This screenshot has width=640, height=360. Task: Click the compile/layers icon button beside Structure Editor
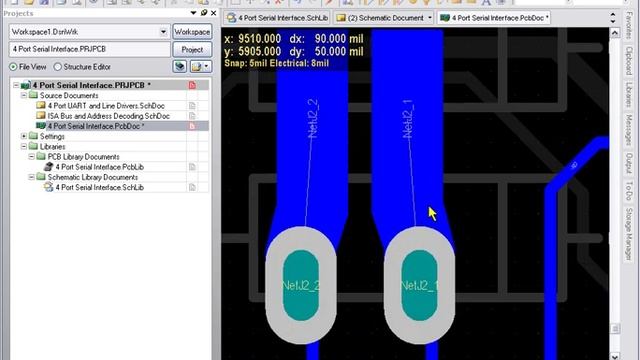[x=180, y=67]
